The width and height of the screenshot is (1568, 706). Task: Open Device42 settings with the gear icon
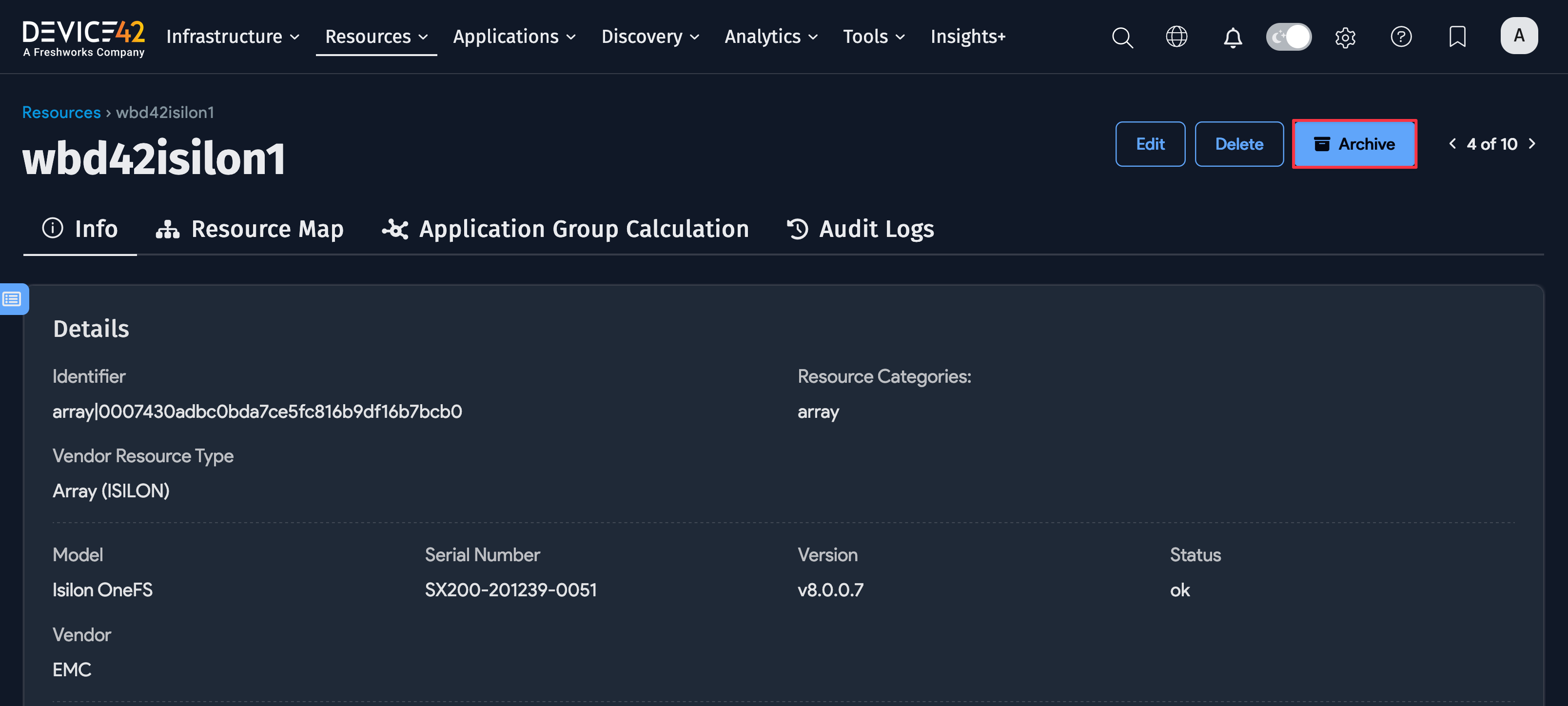(1345, 37)
